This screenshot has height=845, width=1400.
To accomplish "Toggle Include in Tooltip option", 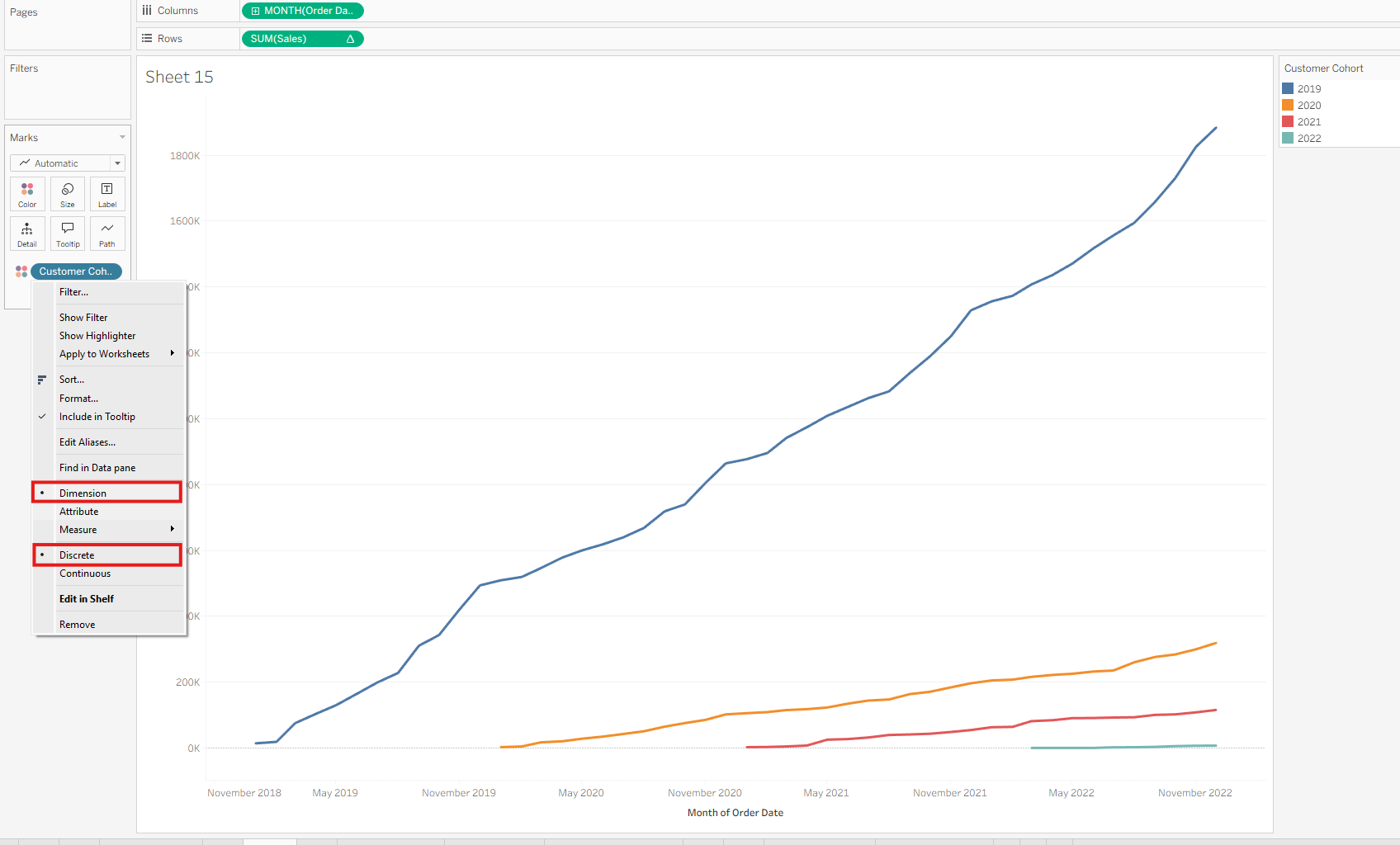I will coord(97,417).
